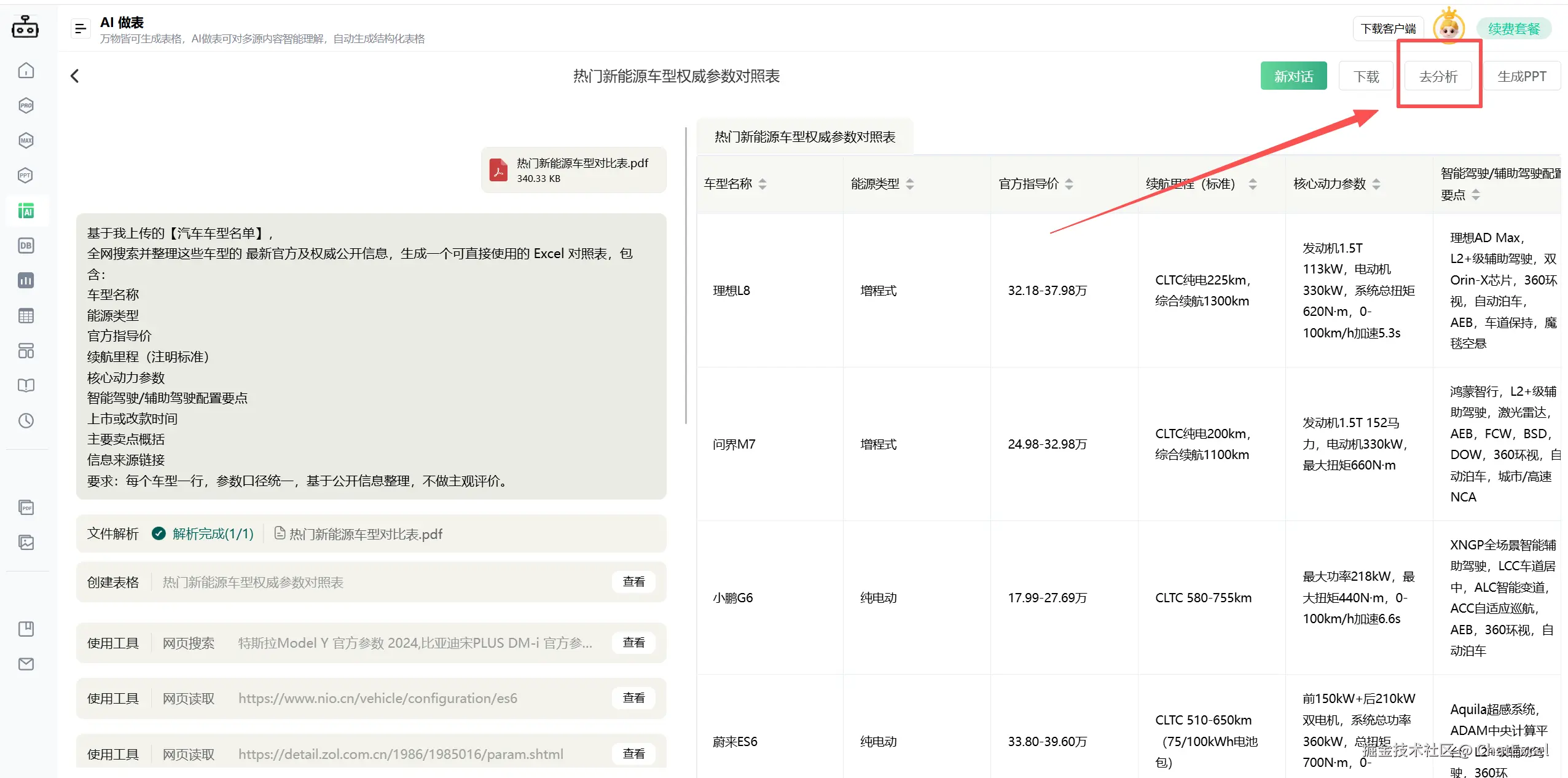
Task: Sort table by 核心动力参数 column
Action: coord(1376,184)
